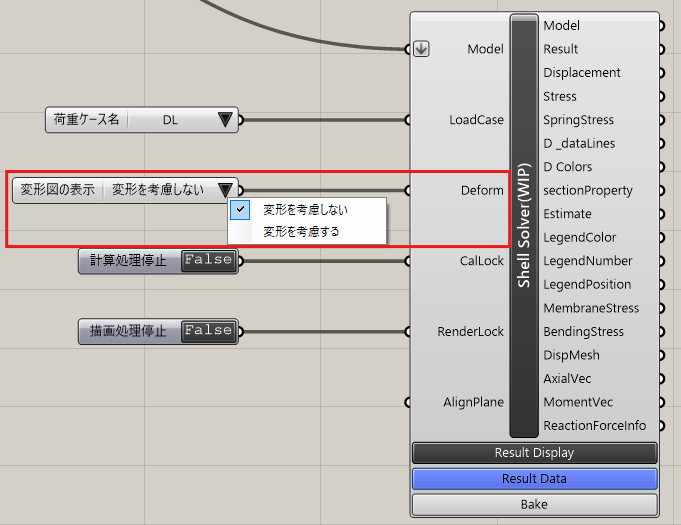The image size is (681, 525).
Task: Click the down-arrow icon on Model input
Action: pos(421,49)
